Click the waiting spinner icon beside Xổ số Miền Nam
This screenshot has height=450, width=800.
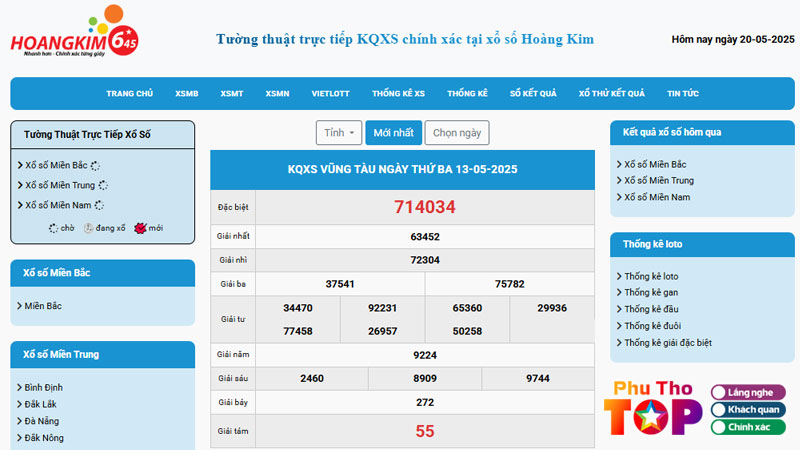[99, 205]
